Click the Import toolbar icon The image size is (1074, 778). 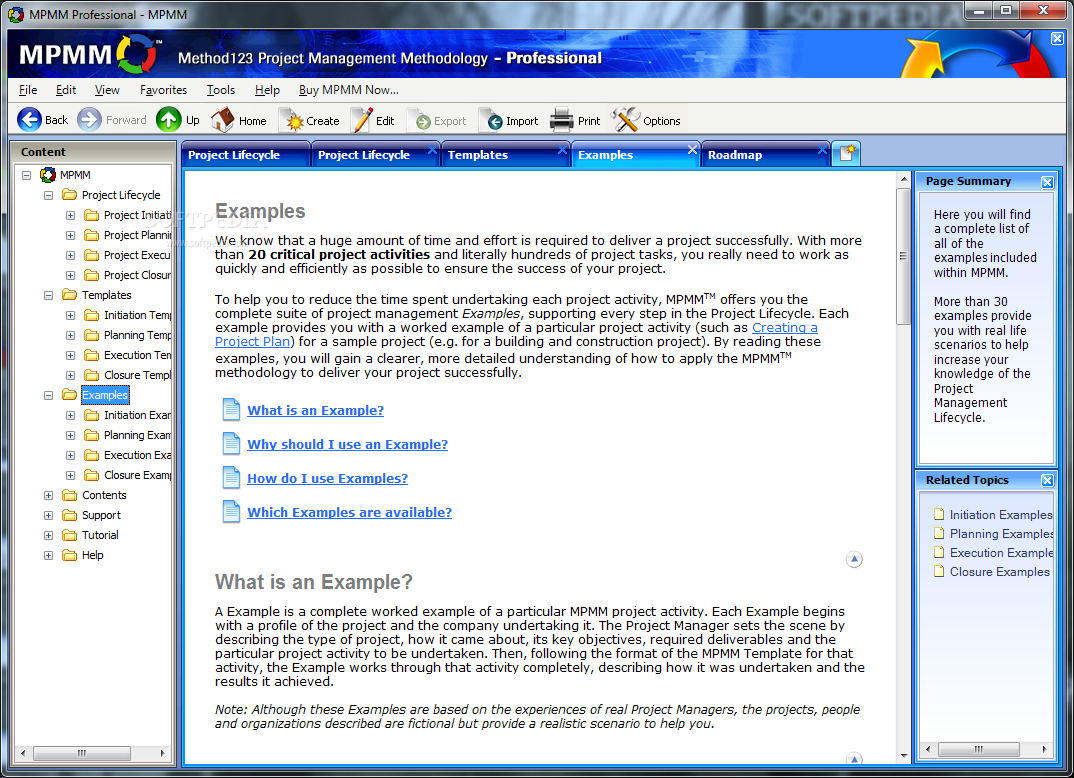coord(494,121)
